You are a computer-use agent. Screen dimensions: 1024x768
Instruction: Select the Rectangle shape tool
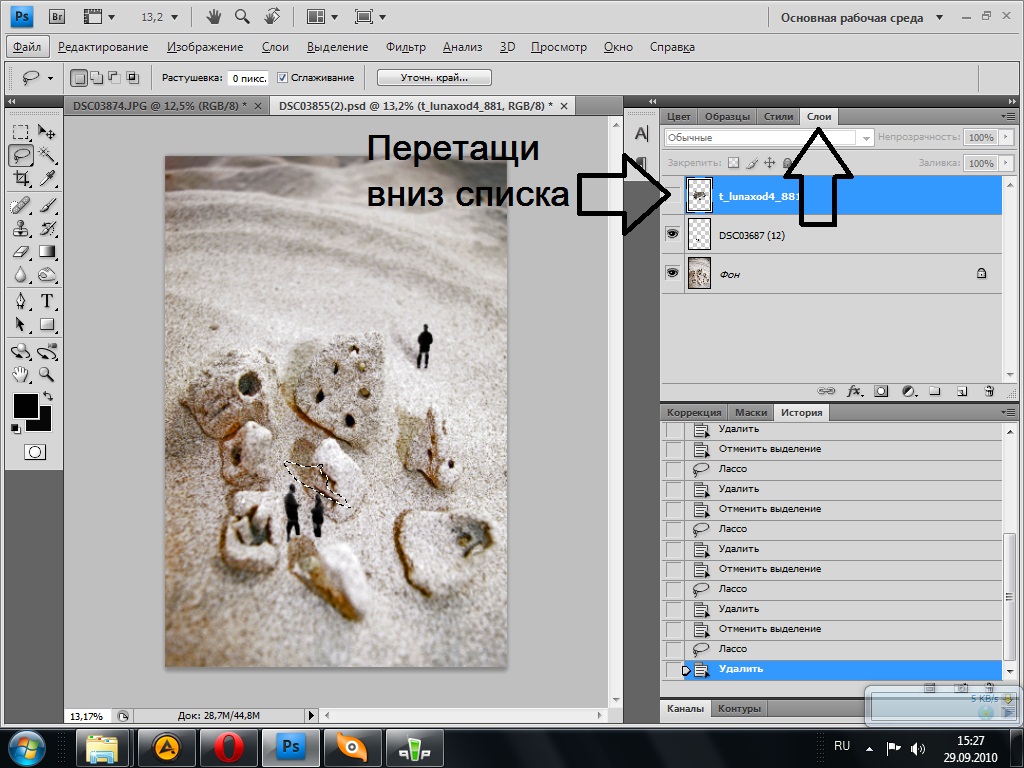click(46, 324)
